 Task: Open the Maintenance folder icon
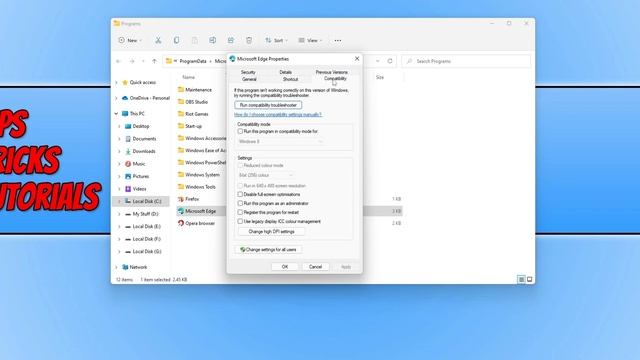(181, 90)
